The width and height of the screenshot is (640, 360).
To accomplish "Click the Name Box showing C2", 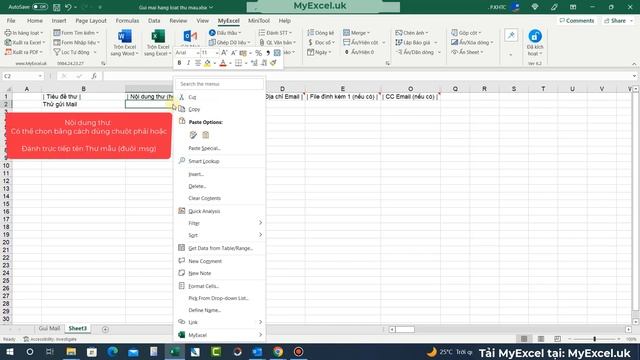I will pyautogui.click(x=22, y=76).
